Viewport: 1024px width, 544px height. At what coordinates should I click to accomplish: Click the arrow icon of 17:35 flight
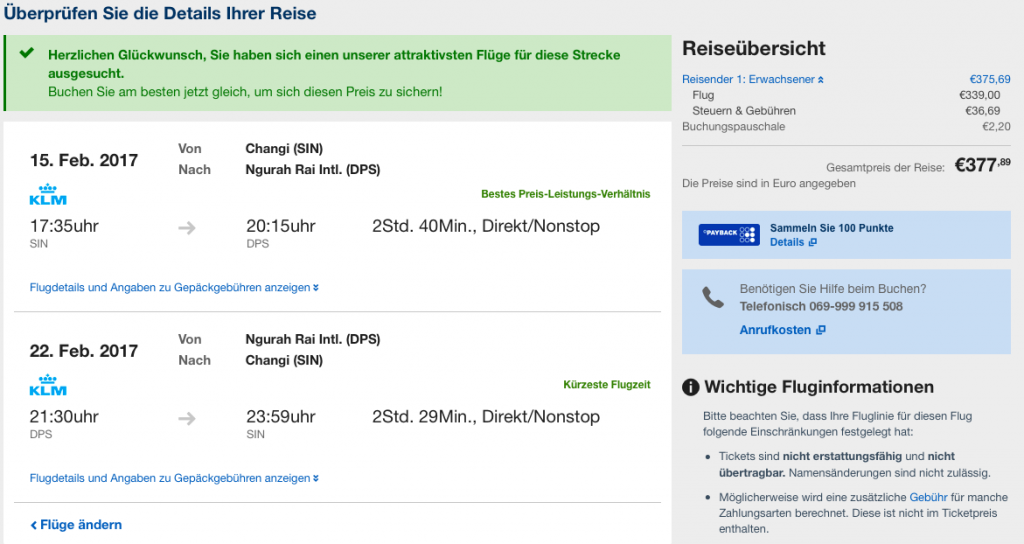(x=187, y=227)
